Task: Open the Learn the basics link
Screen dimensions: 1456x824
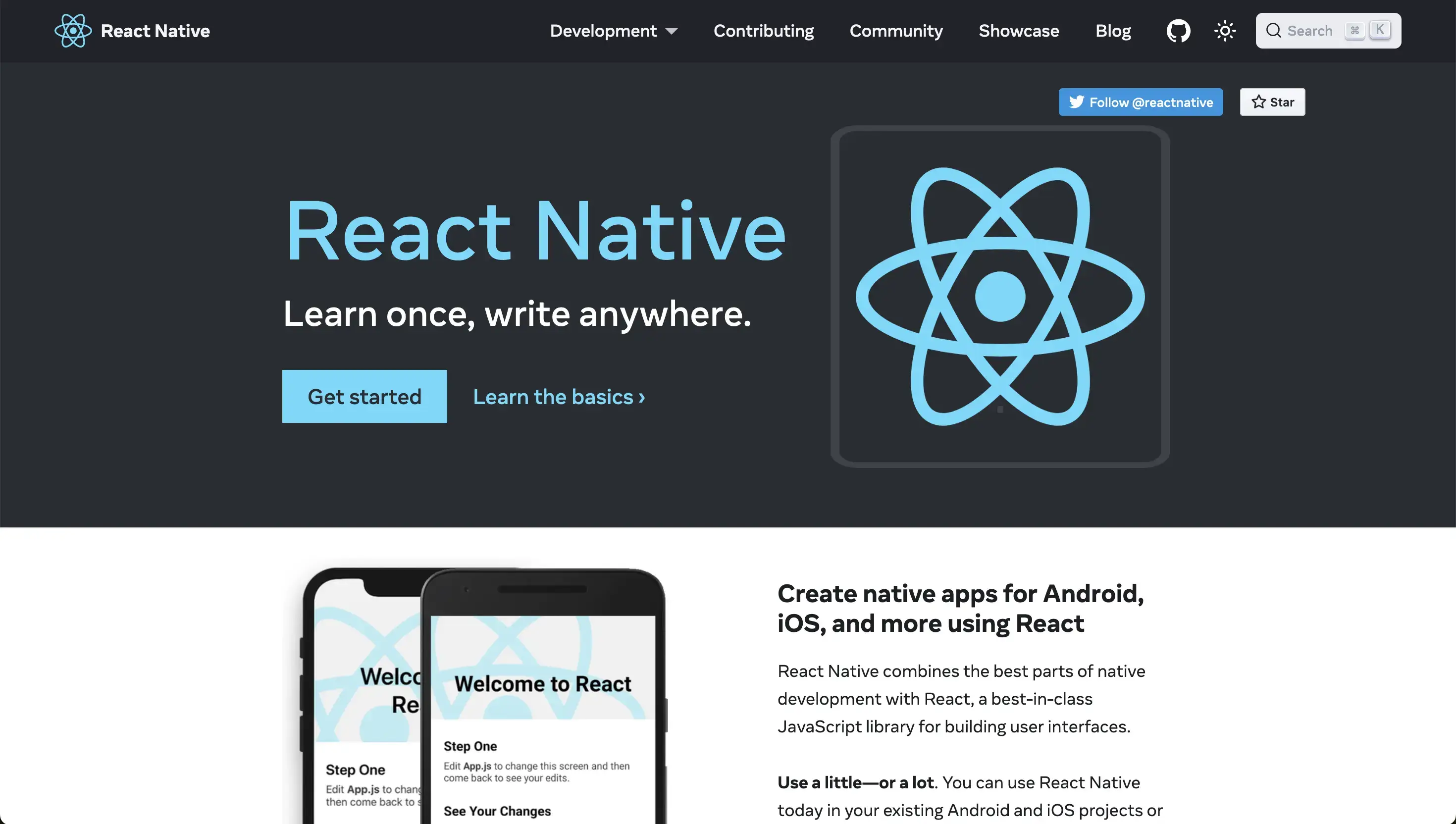Action: tap(559, 397)
